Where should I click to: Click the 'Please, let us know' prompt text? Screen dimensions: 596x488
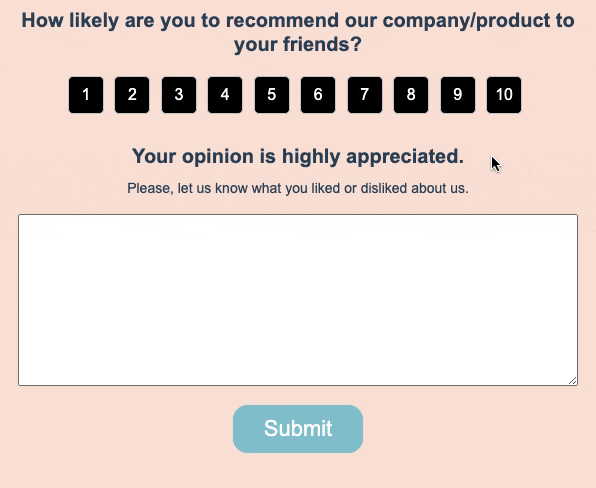pyautogui.click(x=298, y=188)
